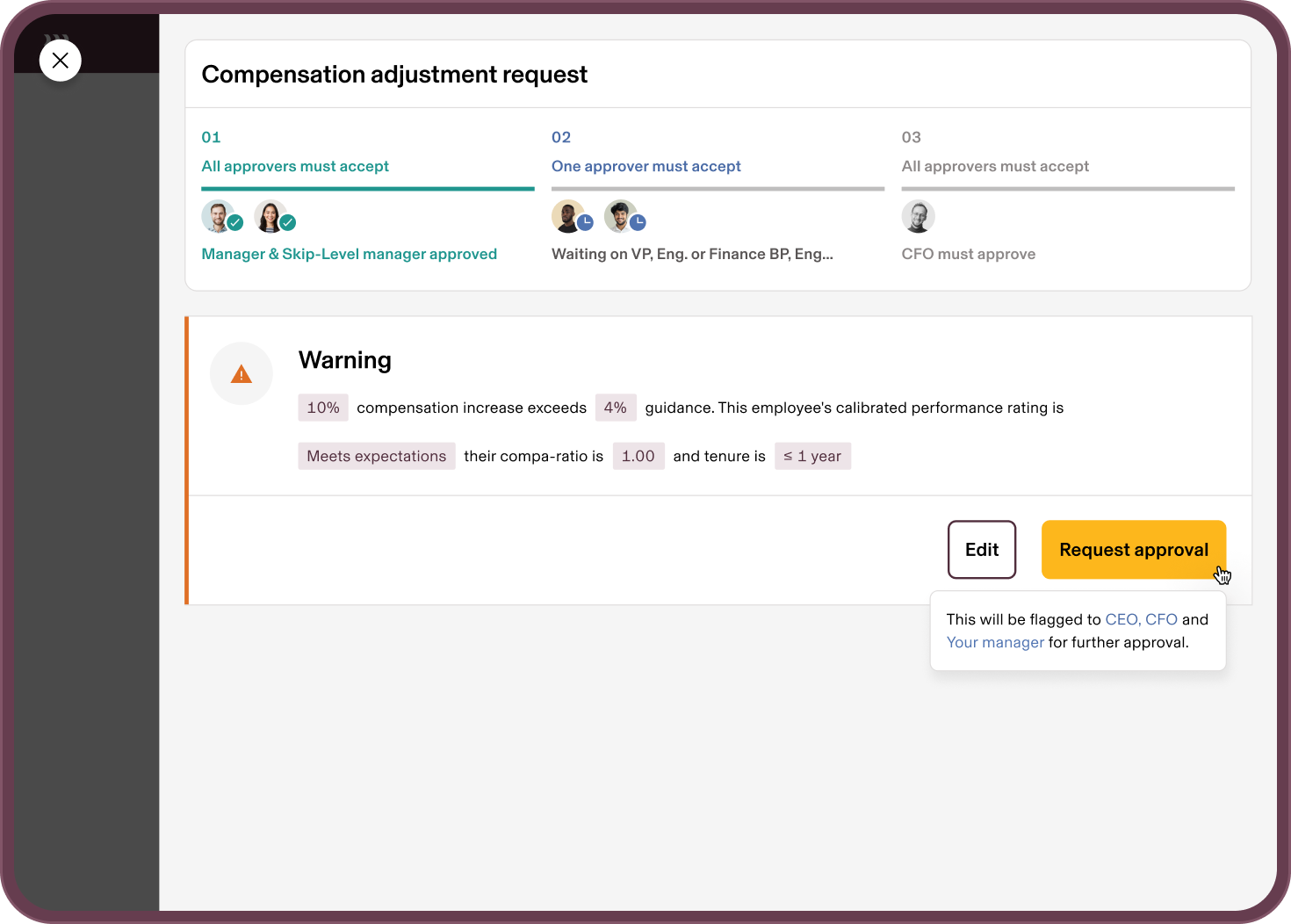Click the bearded approver avatar in step 02
This screenshot has width=1291, height=924.
(x=568, y=216)
